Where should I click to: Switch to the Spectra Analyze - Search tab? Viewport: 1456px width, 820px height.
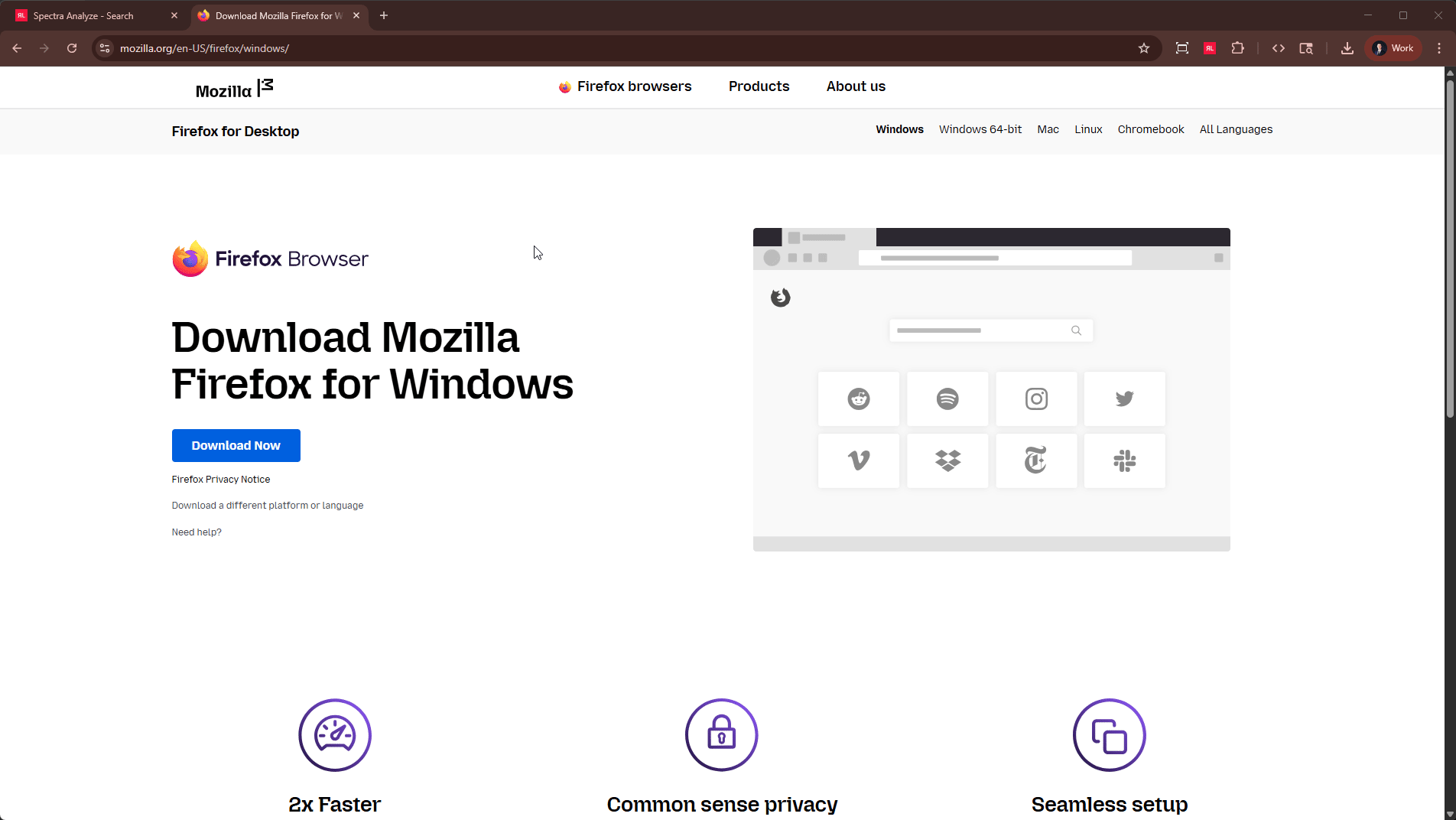(x=96, y=15)
